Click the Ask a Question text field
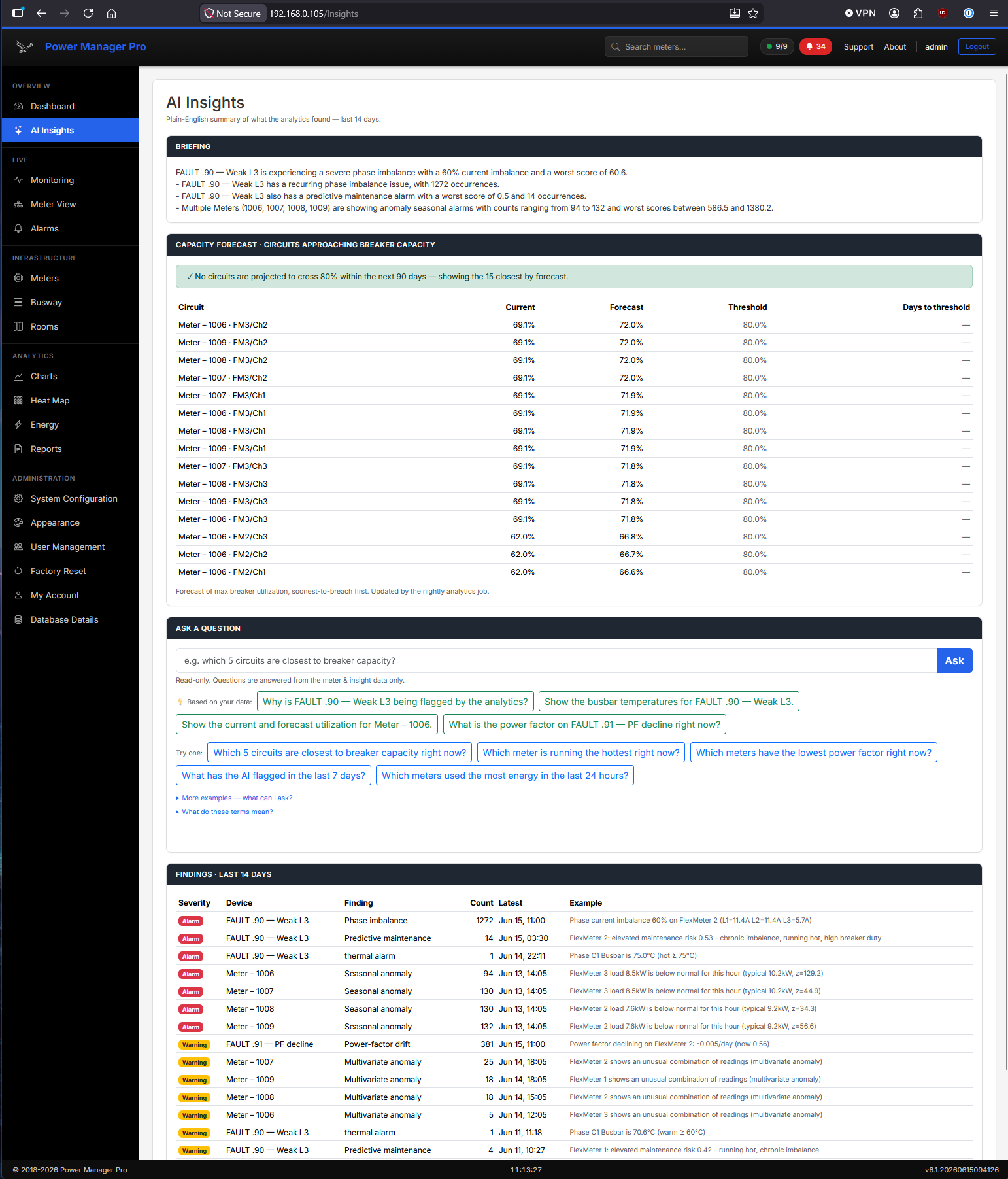The width and height of the screenshot is (1008, 1179). point(556,660)
